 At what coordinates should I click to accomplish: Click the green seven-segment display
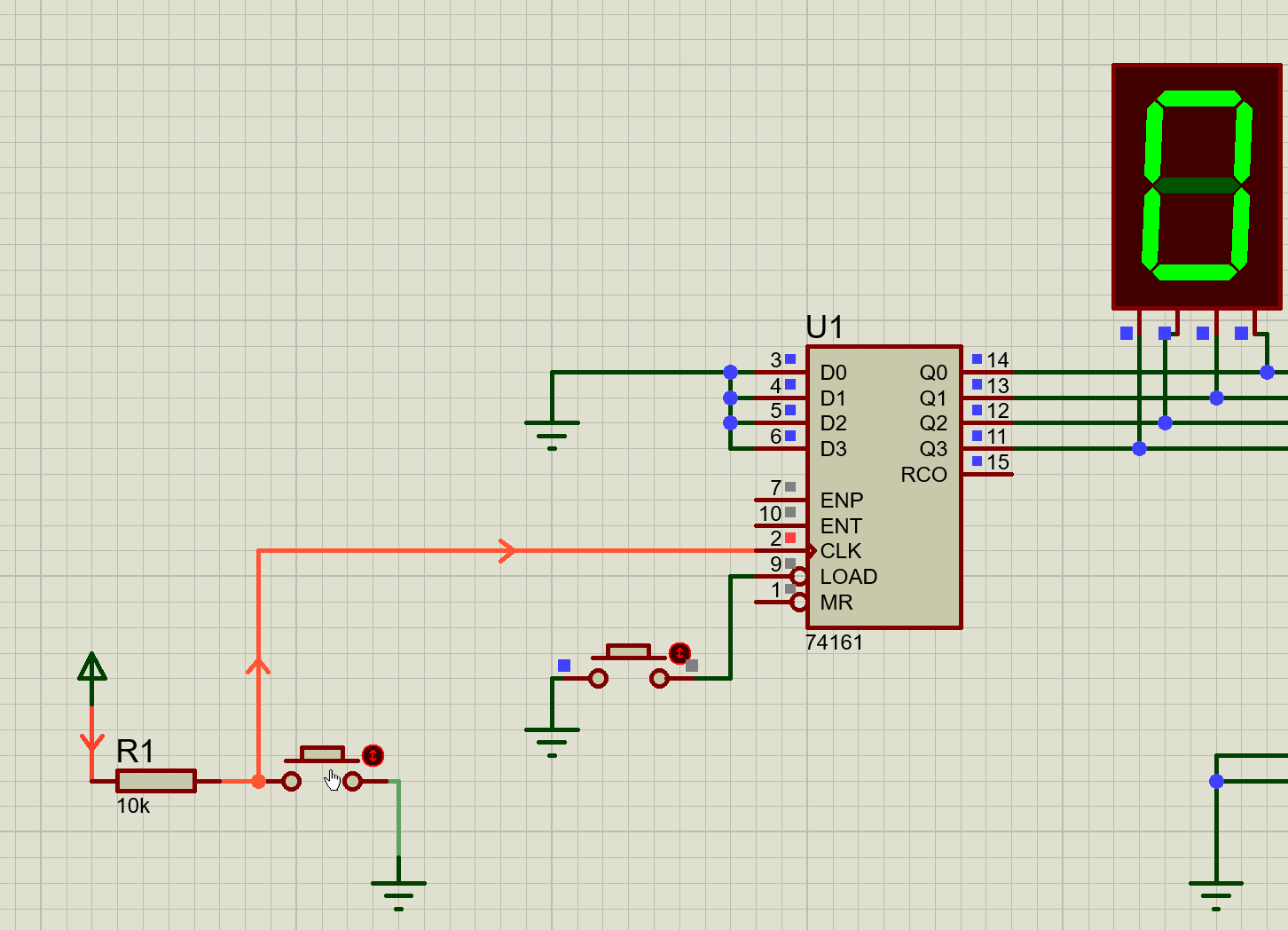point(1196,185)
